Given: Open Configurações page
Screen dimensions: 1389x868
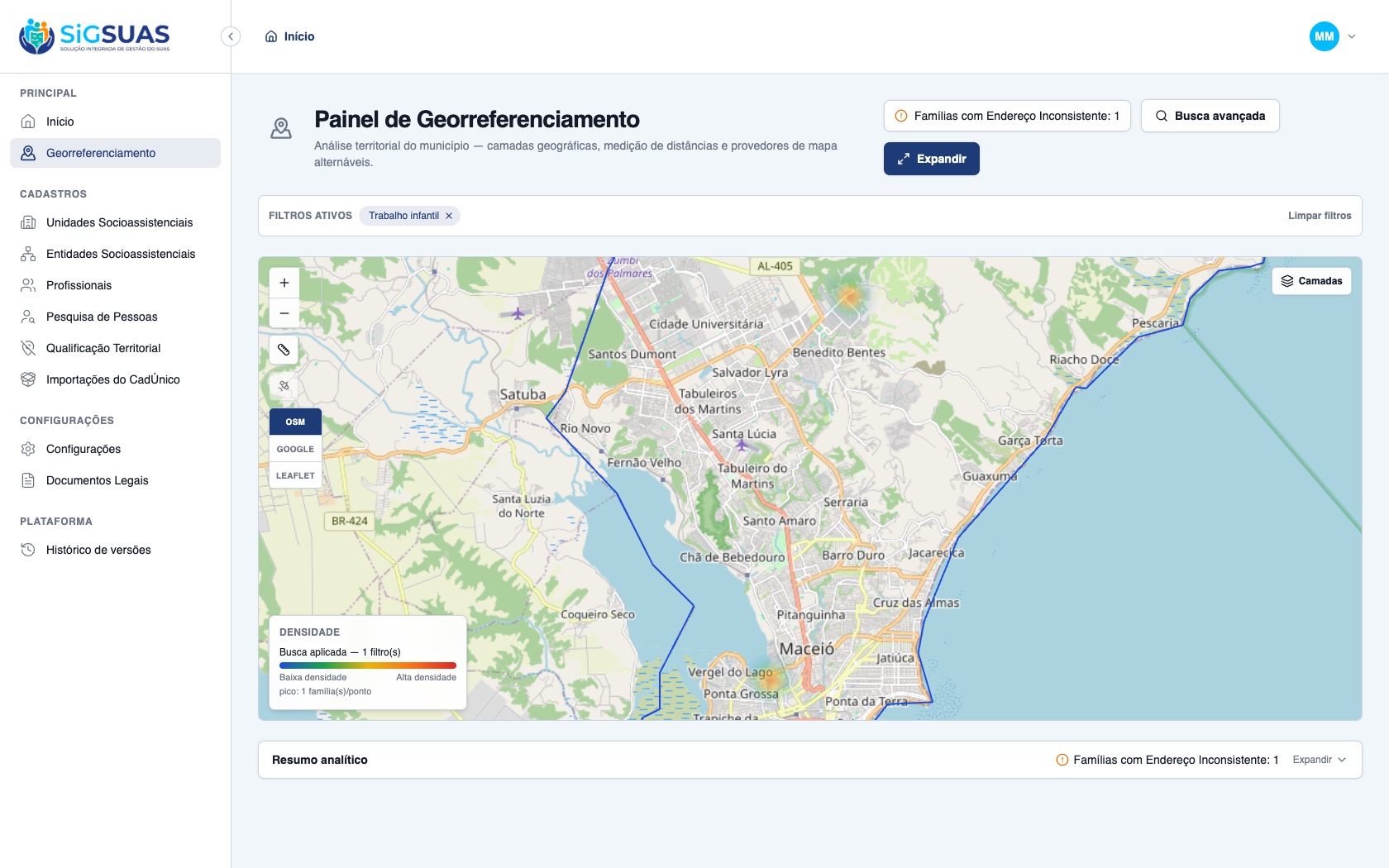Looking at the screenshot, I should [x=115, y=449].
